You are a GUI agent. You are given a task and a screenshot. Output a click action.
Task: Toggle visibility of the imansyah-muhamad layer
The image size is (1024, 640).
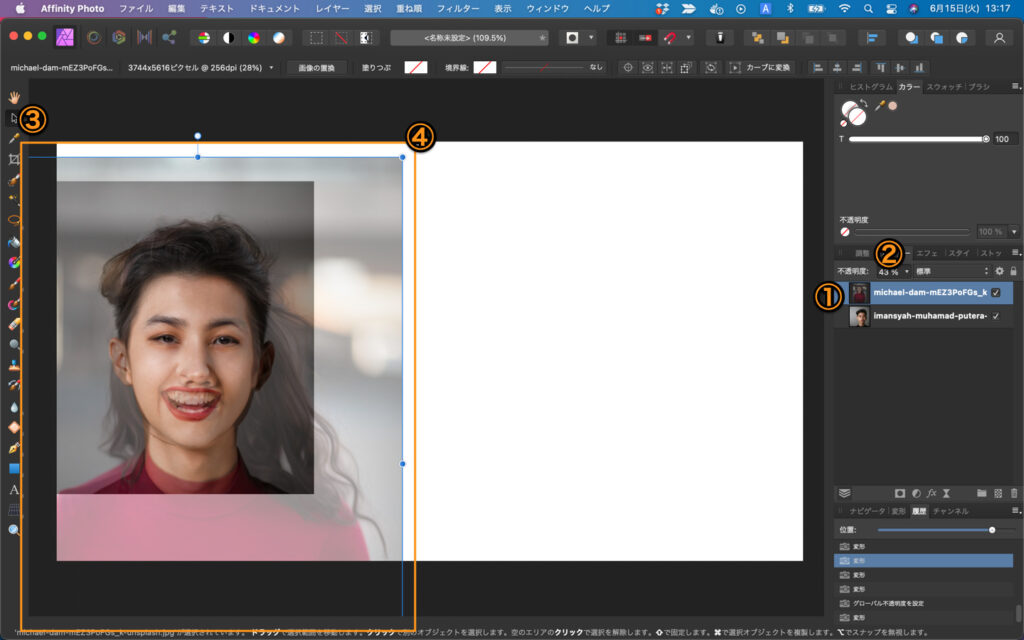(x=996, y=317)
